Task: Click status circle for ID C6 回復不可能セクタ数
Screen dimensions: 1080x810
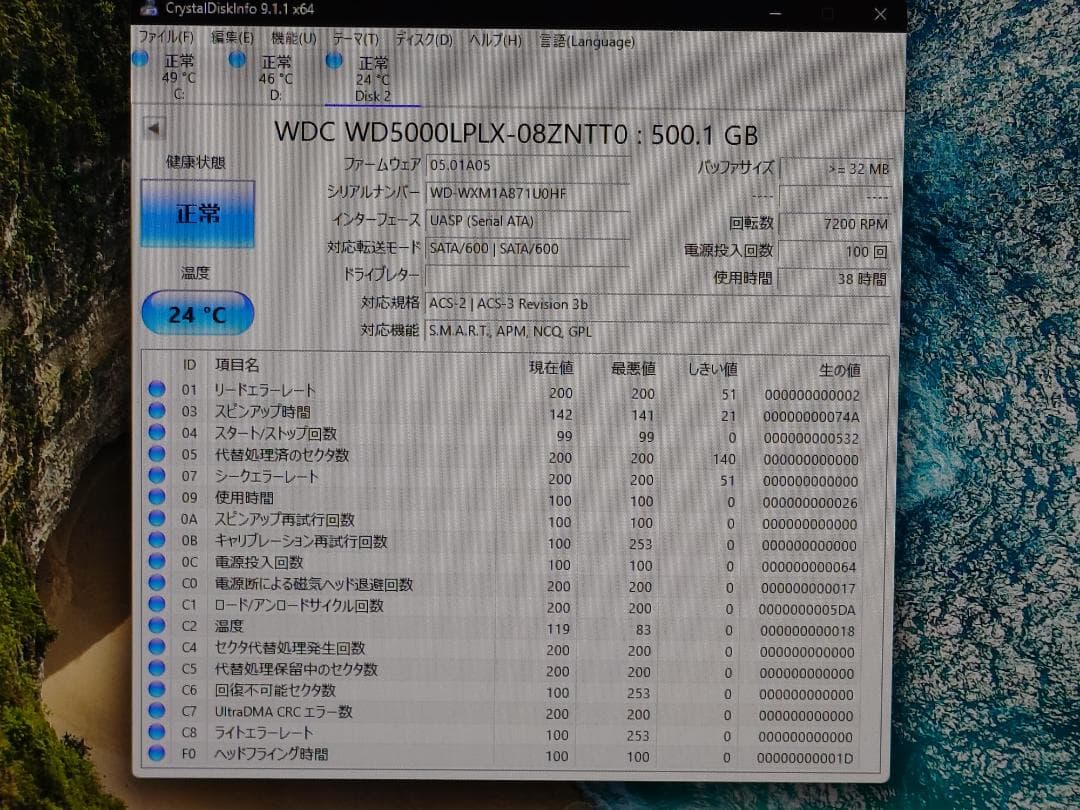Action: pos(157,689)
